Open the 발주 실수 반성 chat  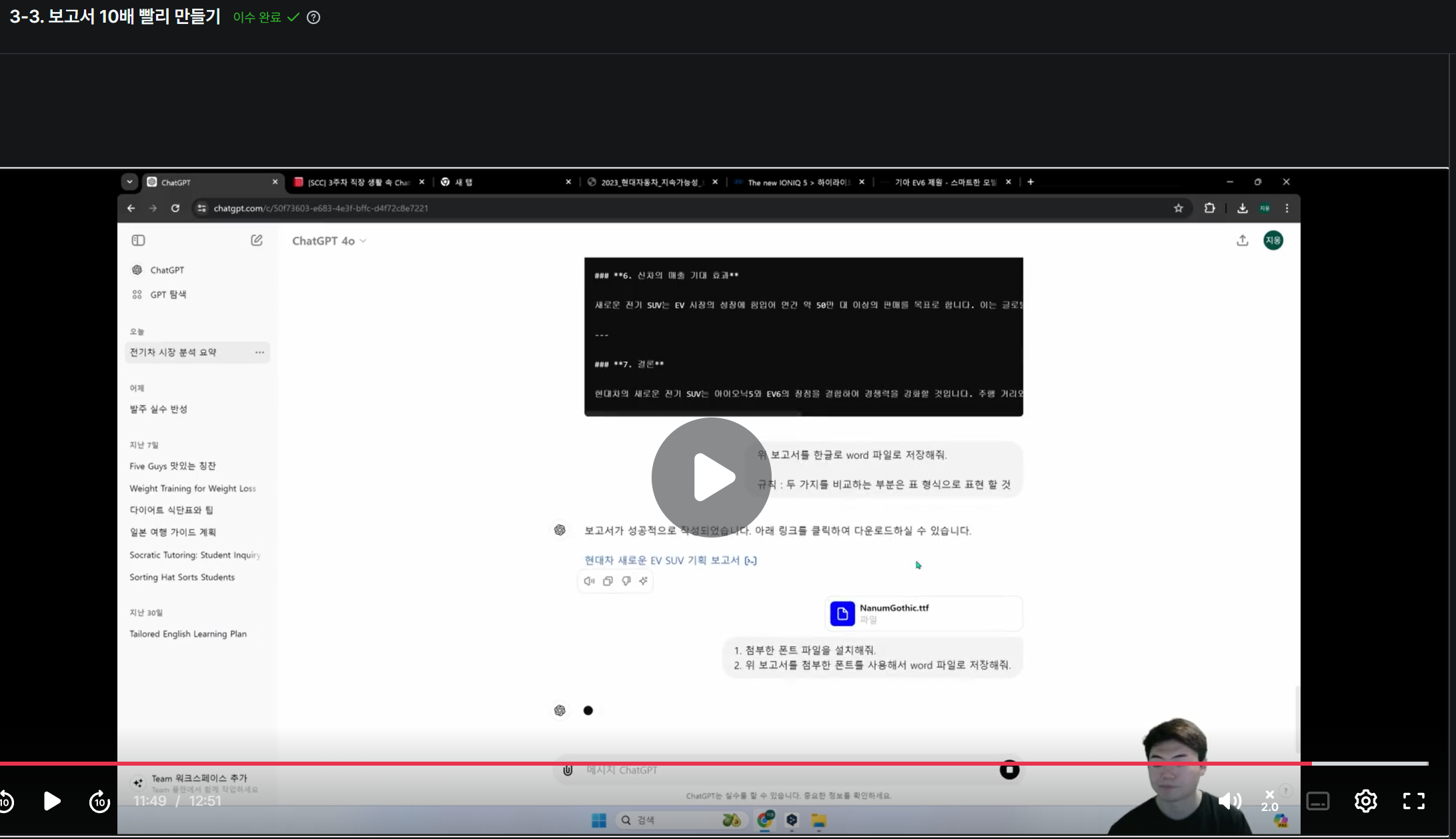(159, 409)
